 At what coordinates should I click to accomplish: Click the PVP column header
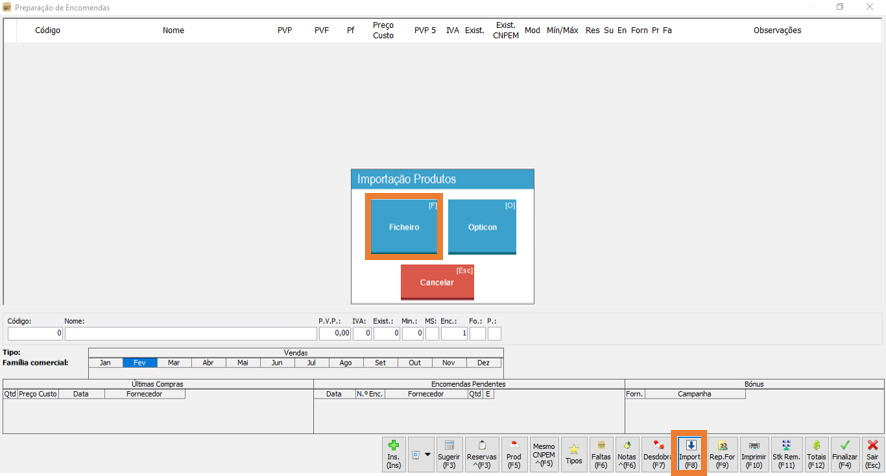(285, 31)
